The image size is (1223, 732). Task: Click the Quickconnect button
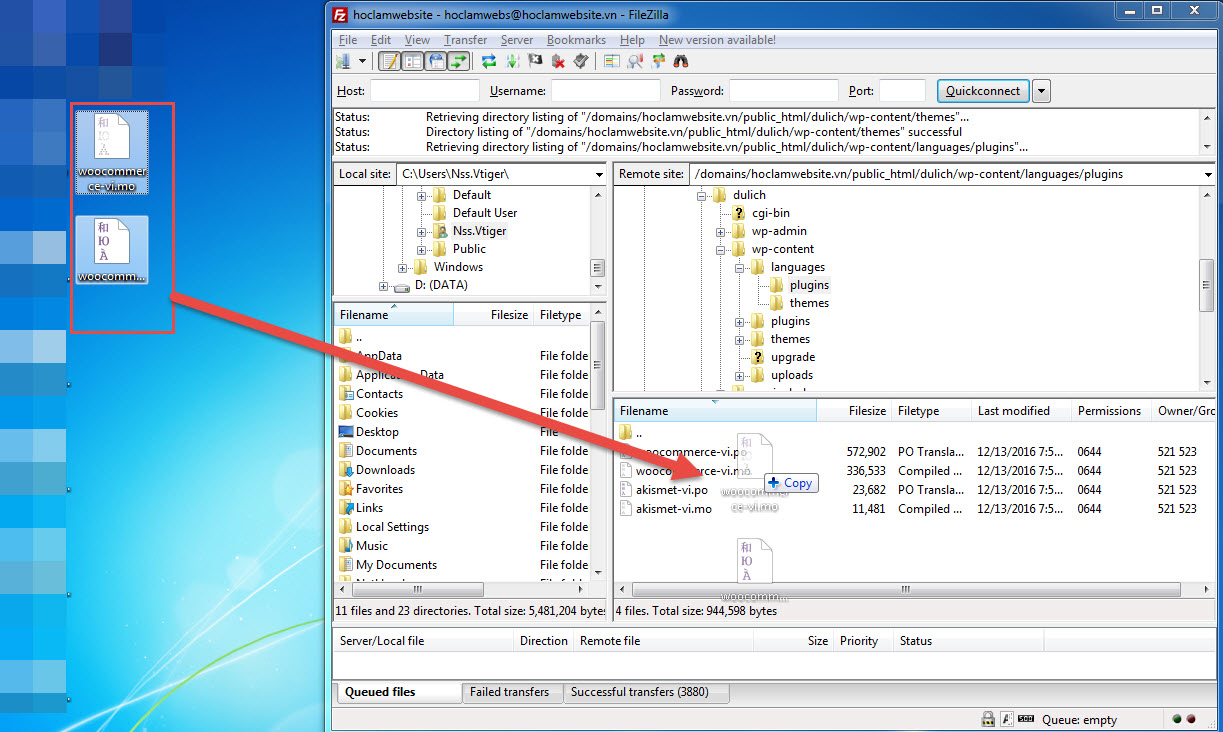pos(983,91)
